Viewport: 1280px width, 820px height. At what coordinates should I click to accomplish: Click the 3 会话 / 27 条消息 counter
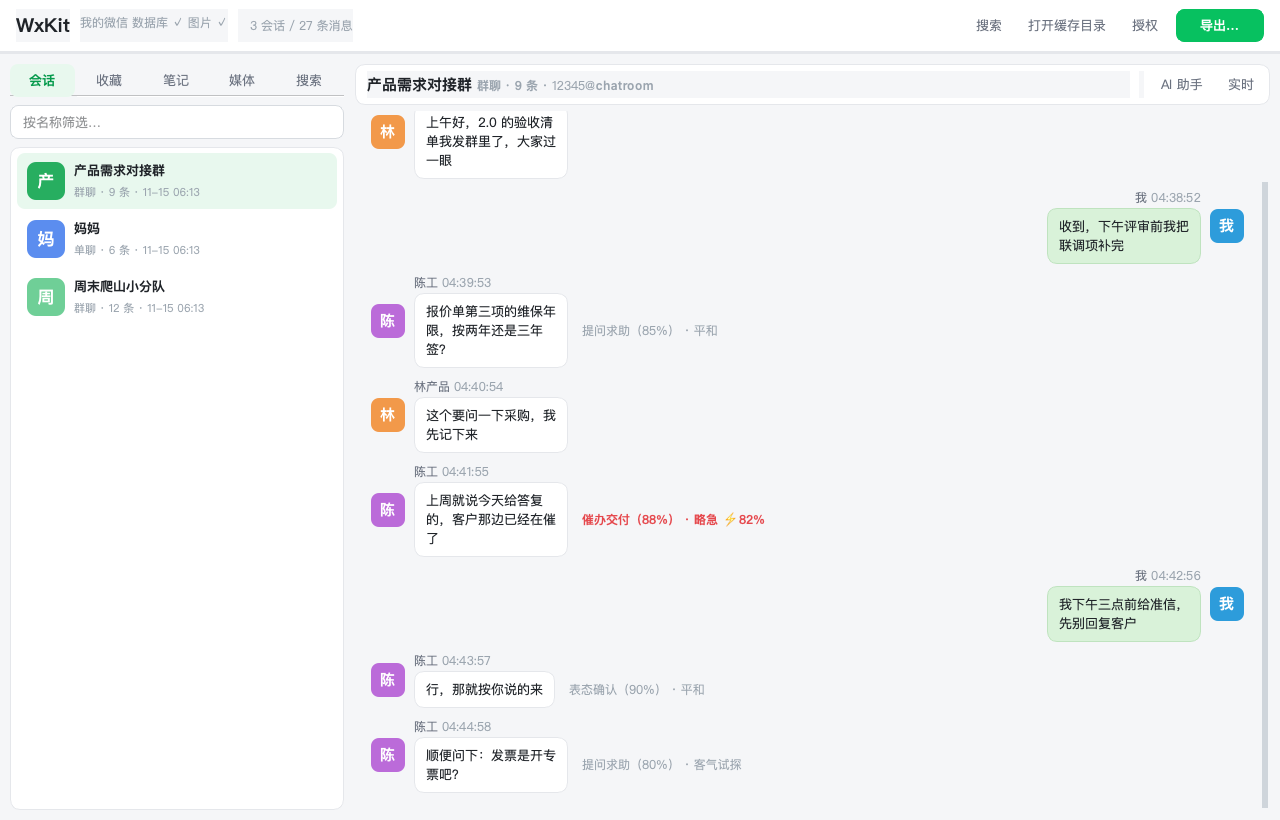[296, 25]
